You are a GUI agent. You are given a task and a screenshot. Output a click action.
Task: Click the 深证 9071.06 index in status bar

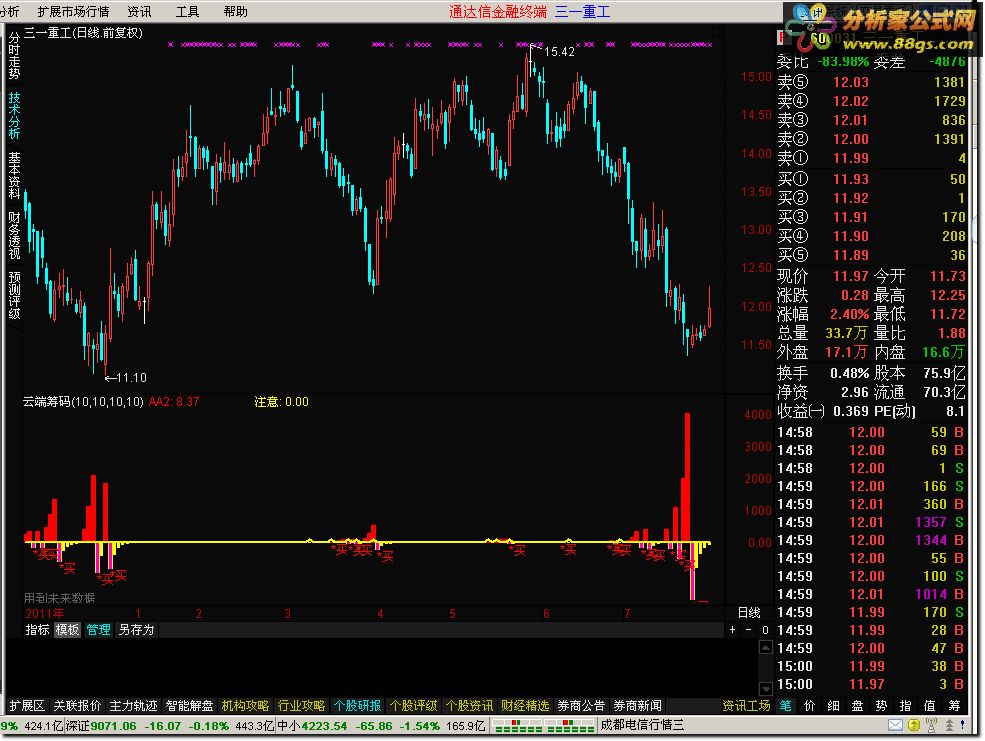[101, 726]
